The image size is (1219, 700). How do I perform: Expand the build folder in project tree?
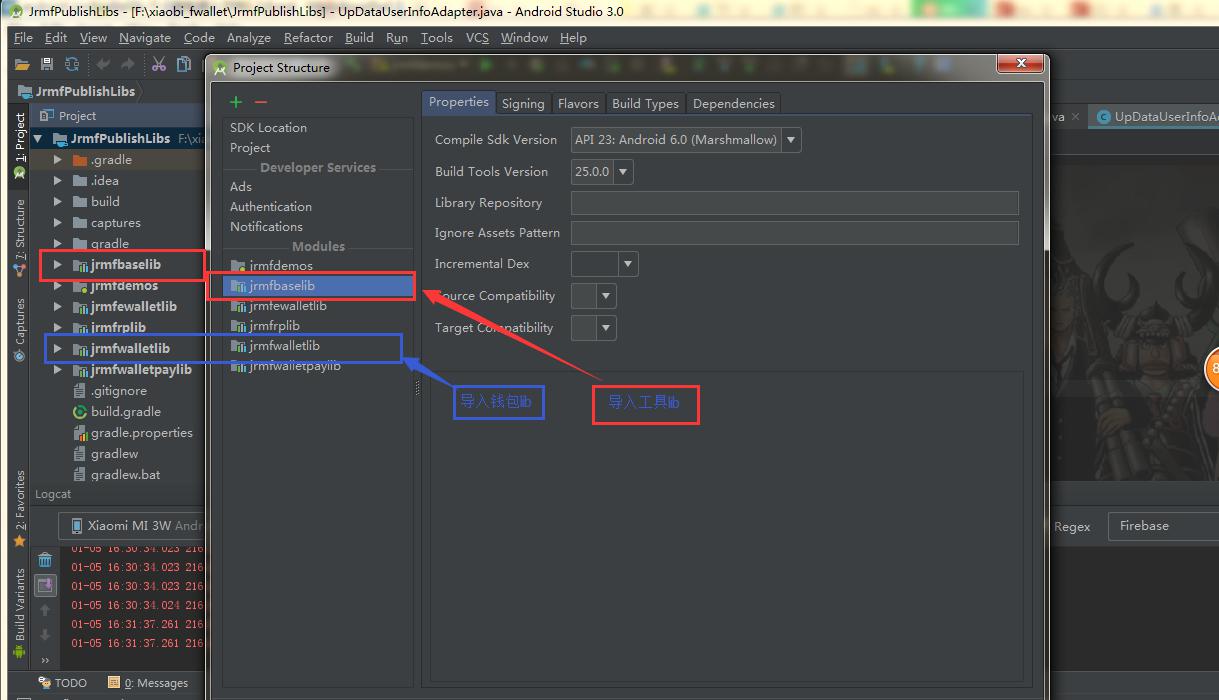coord(58,202)
